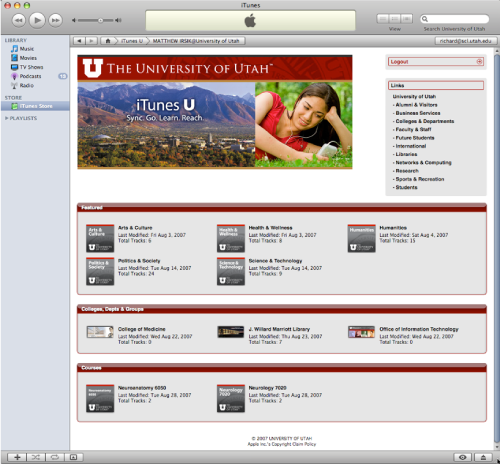The image size is (500, 464).
Task: Open the Health & Wellness thumbnail
Action: pos(231,238)
